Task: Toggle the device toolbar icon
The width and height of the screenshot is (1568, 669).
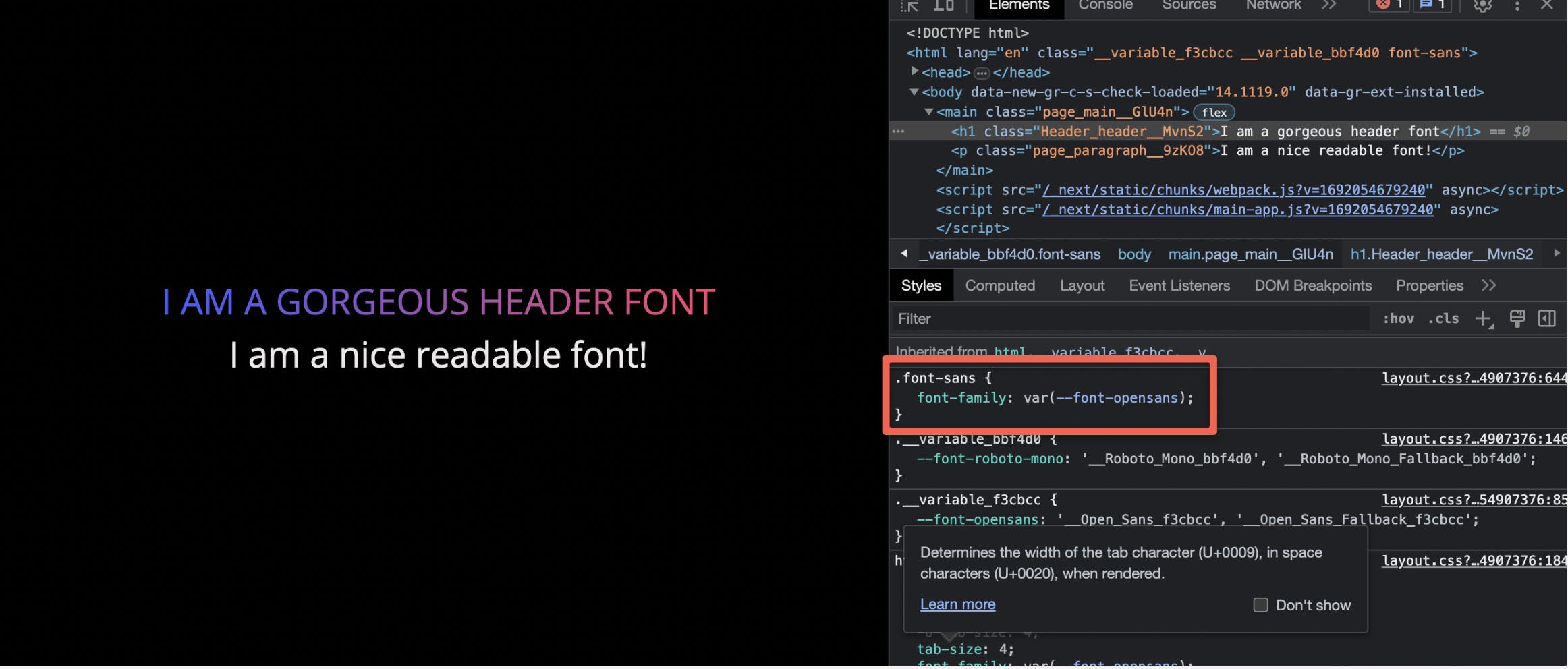Action: [x=943, y=5]
